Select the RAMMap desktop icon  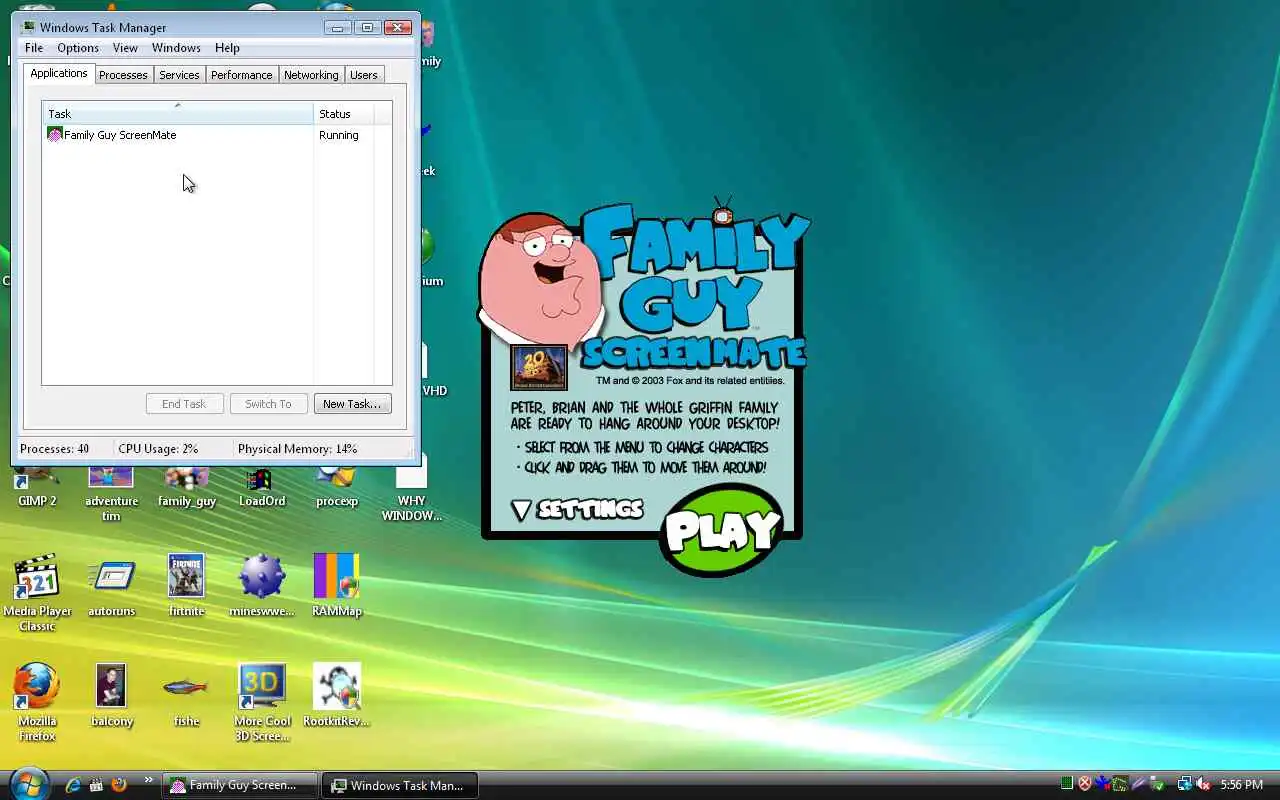pos(337,586)
